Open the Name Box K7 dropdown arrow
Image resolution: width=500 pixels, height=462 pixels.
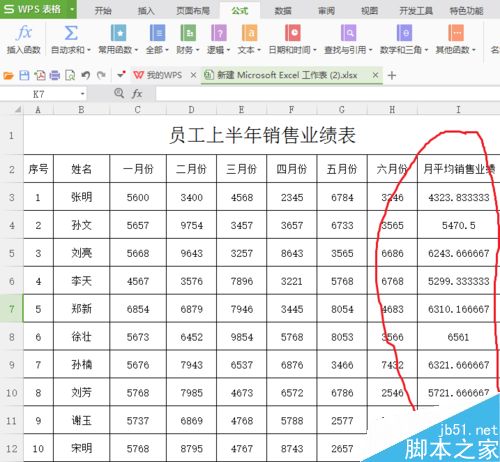[x=82, y=94]
